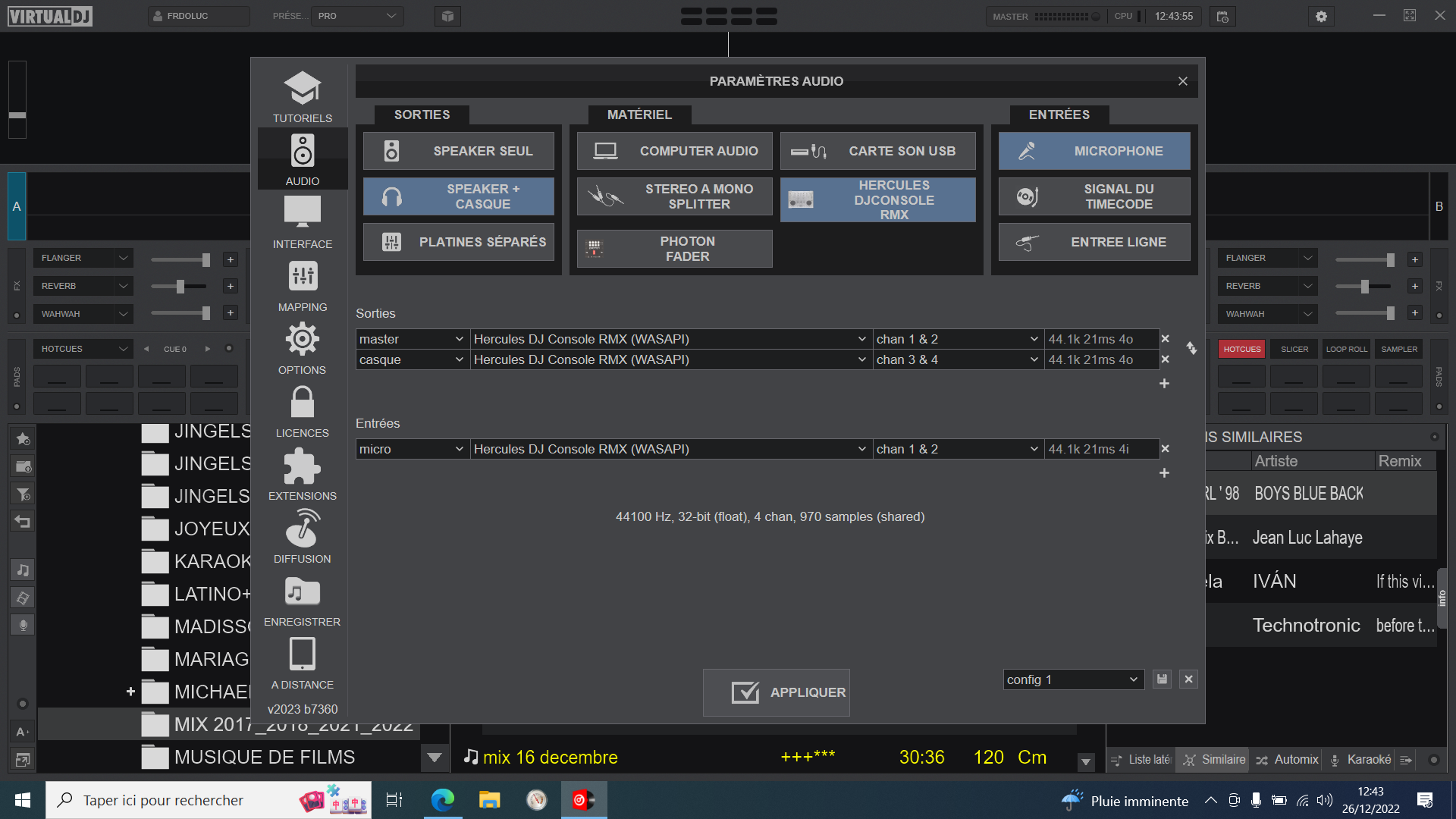Open Windows Start menu
The image size is (1456, 819).
[22, 800]
